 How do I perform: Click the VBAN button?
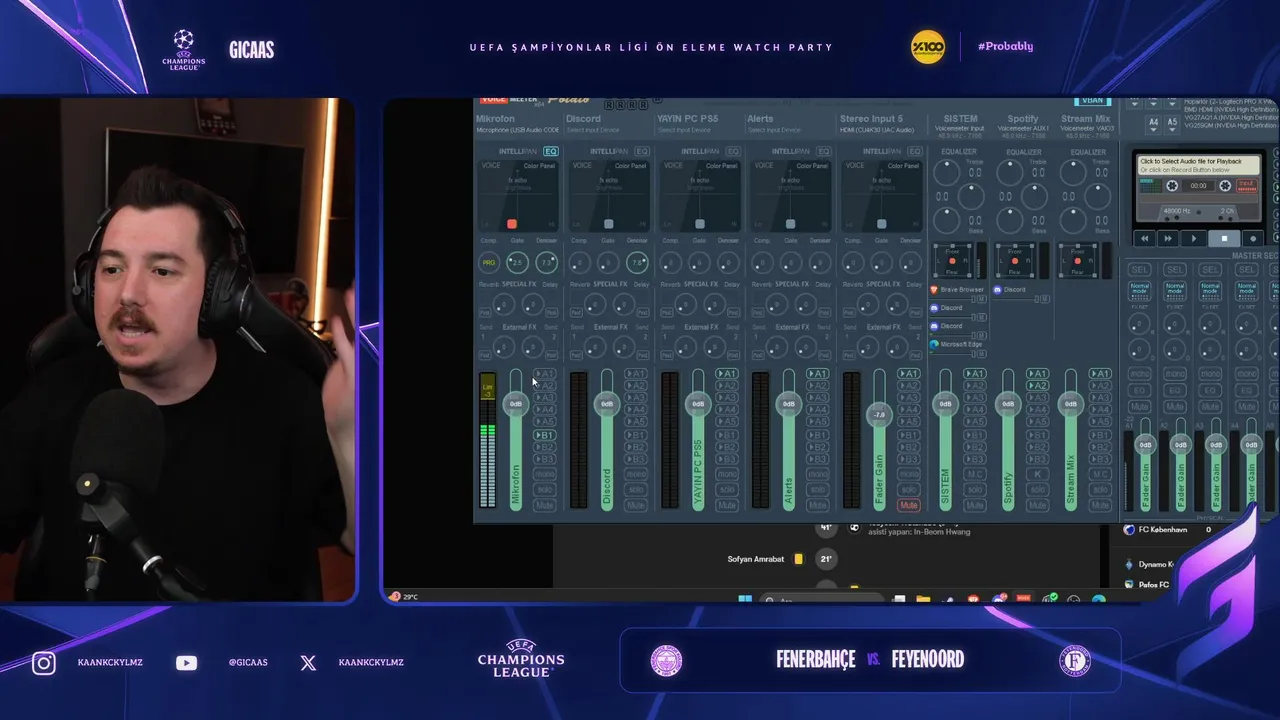(x=1092, y=102)
